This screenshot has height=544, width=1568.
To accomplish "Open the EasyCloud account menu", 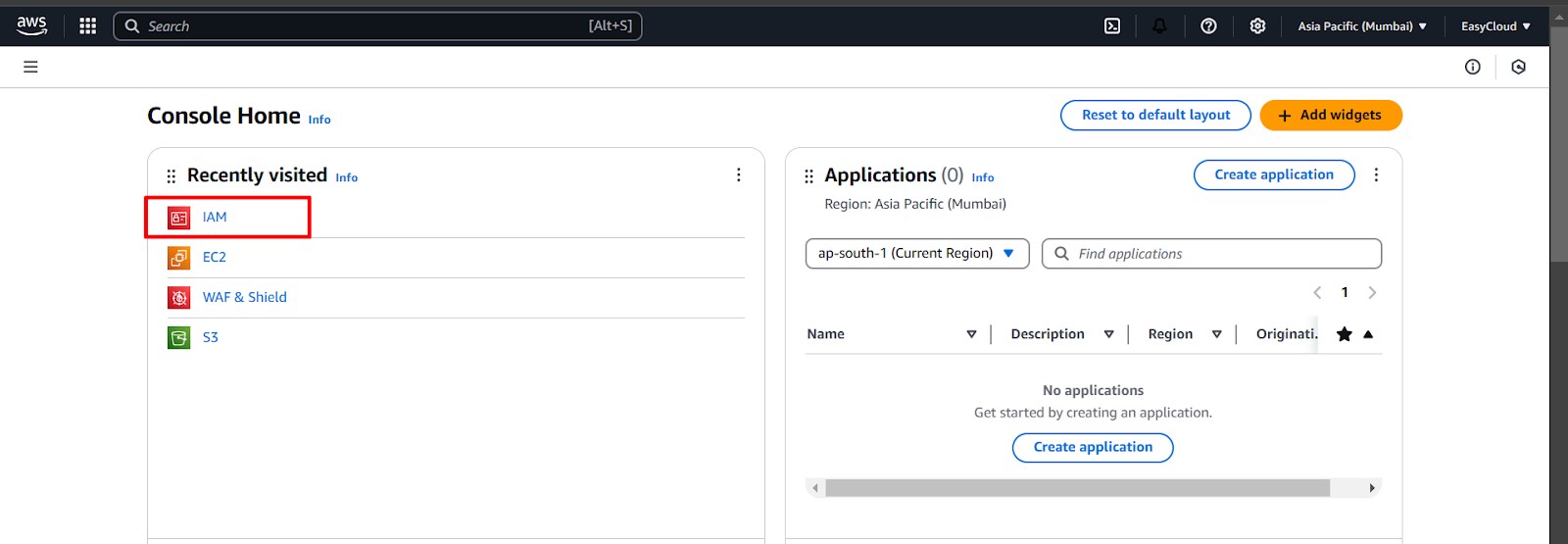I will (x=1495, y=26).
